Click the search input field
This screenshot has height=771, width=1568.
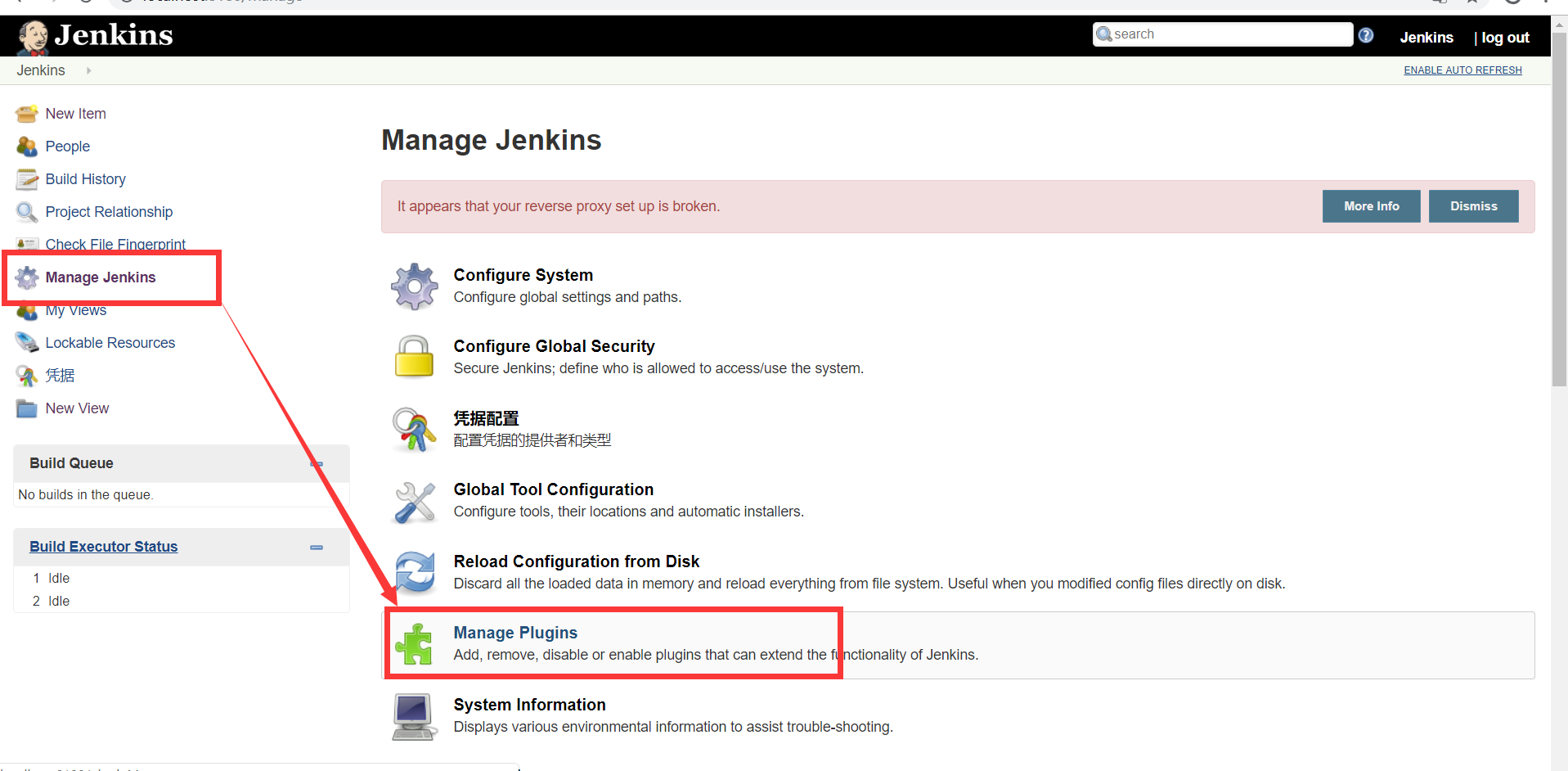coord(1223,34)
